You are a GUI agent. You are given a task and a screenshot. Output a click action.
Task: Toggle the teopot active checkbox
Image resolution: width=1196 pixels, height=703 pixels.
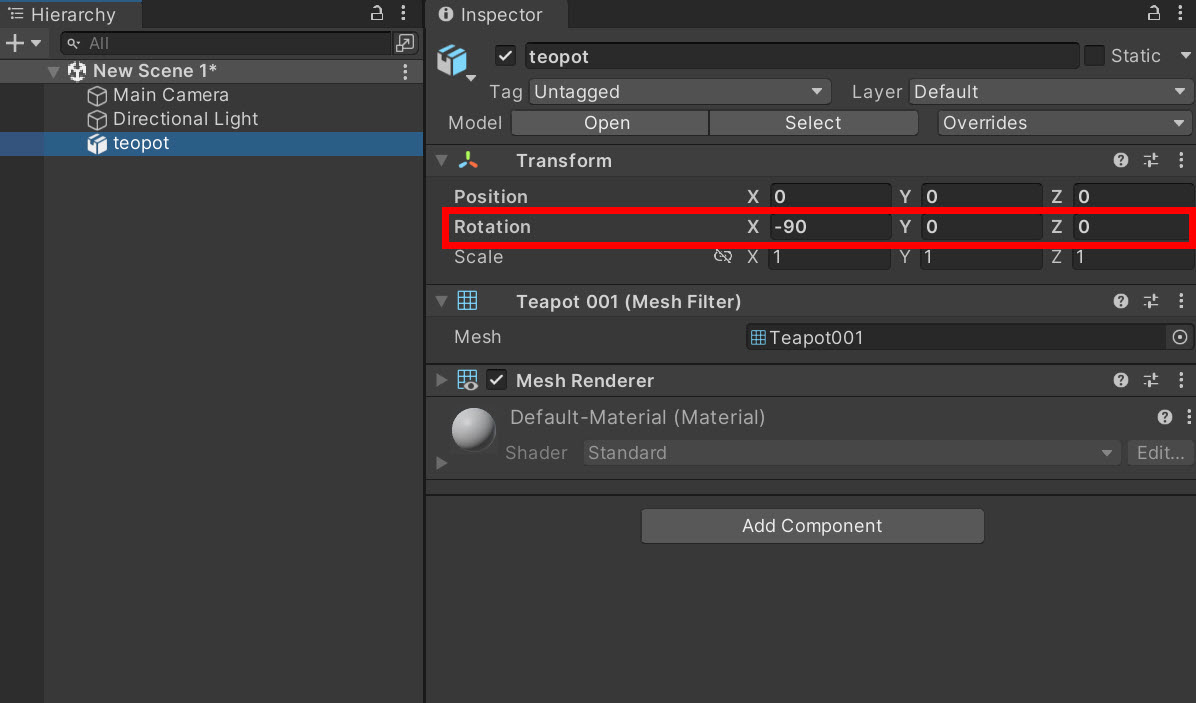[505, 56]
